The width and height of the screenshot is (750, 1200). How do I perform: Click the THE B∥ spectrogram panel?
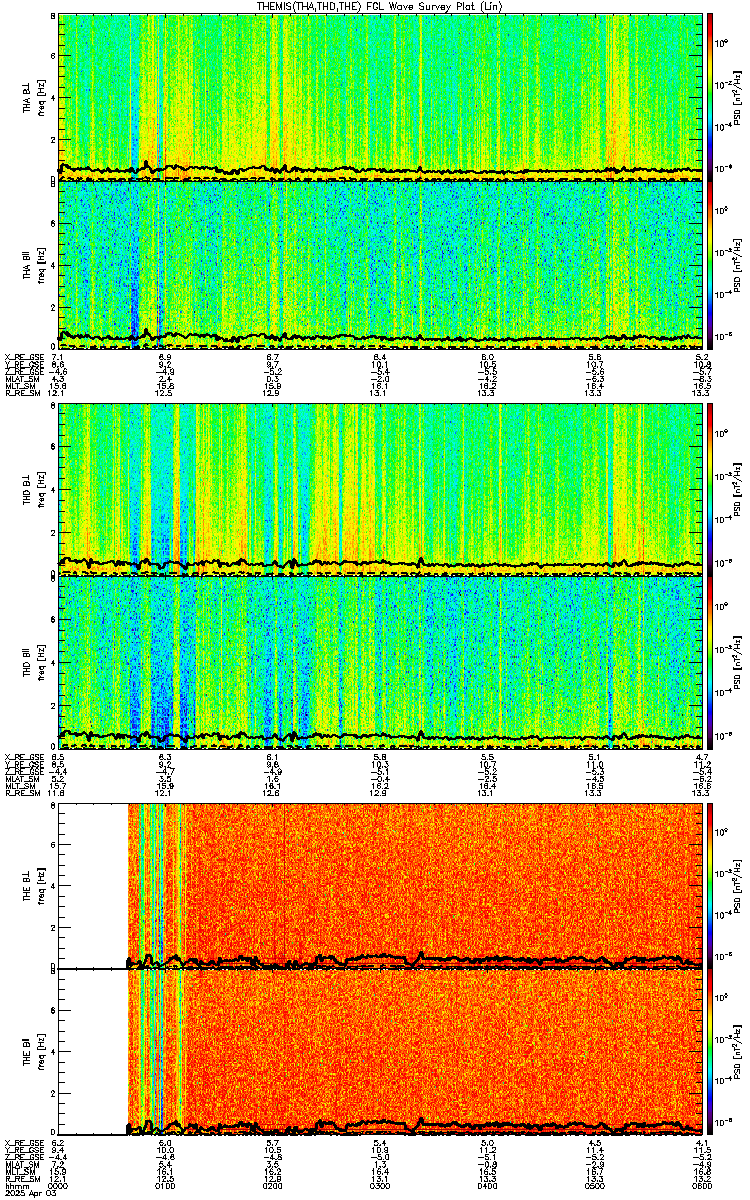click(381, 1050)
